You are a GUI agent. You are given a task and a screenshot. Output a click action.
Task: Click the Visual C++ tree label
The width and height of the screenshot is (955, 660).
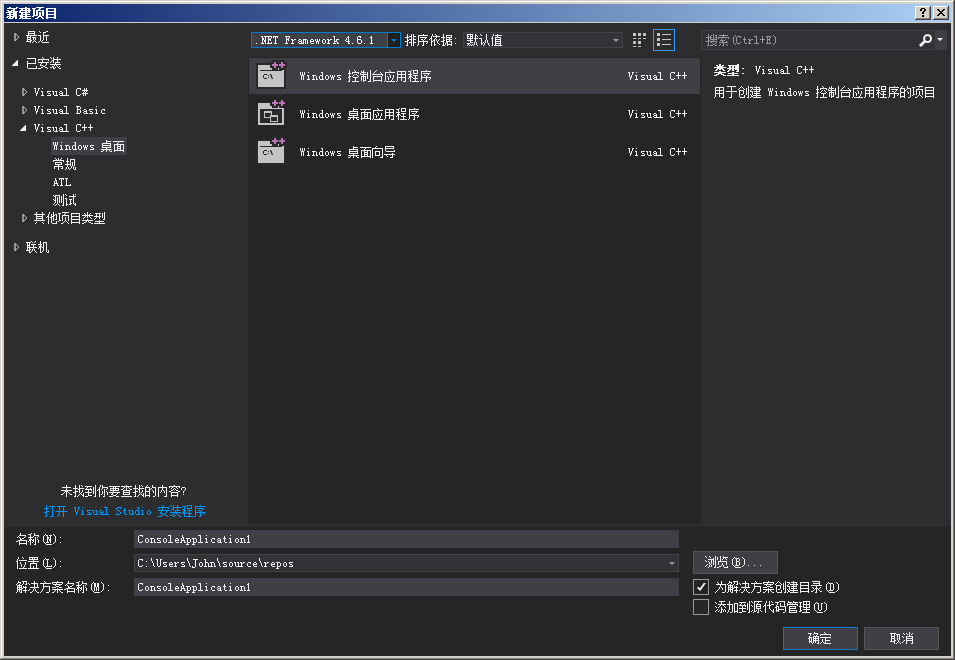[63, 128]
